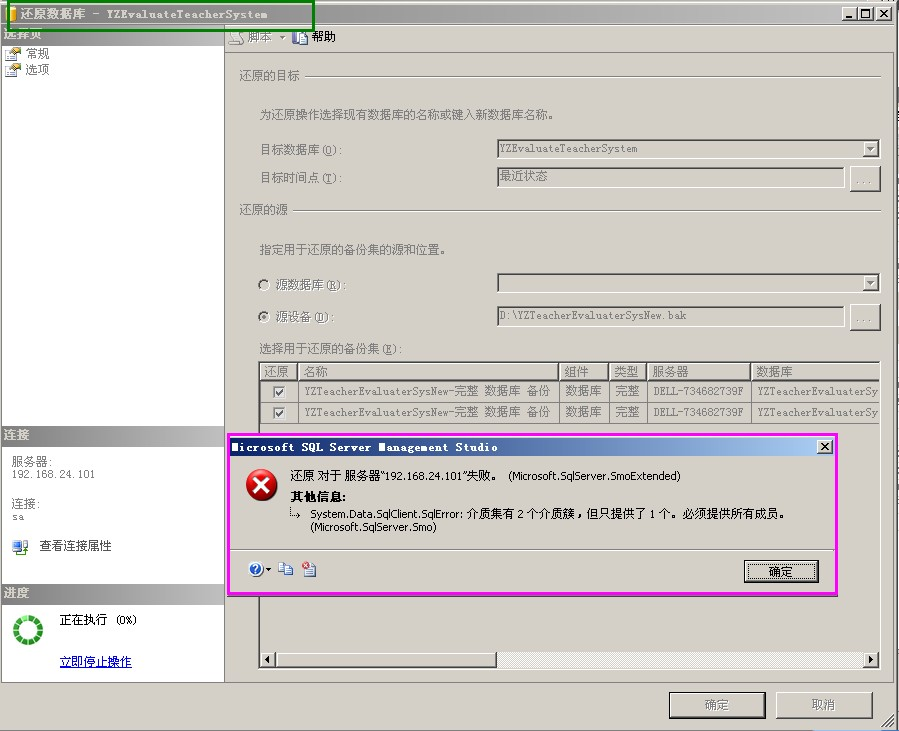The image size is (899, 731).
Task: Toggle second backup set restore checkbox
Action: click(x=279, y=413)
